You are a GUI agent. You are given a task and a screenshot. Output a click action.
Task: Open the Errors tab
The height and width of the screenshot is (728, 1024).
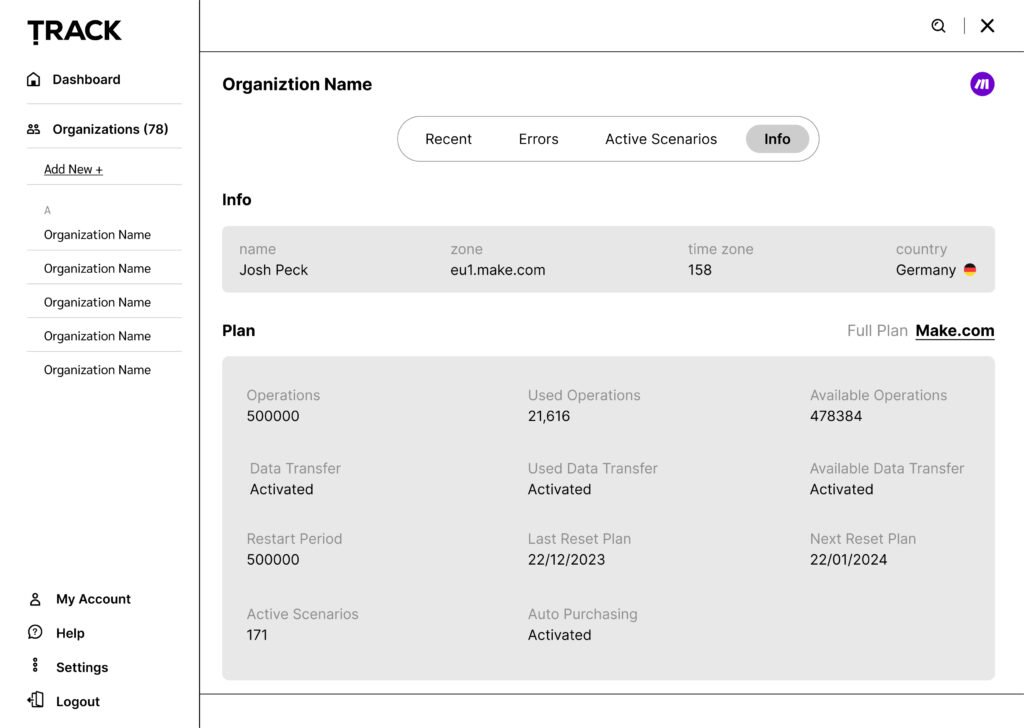[x=538, y=139]
